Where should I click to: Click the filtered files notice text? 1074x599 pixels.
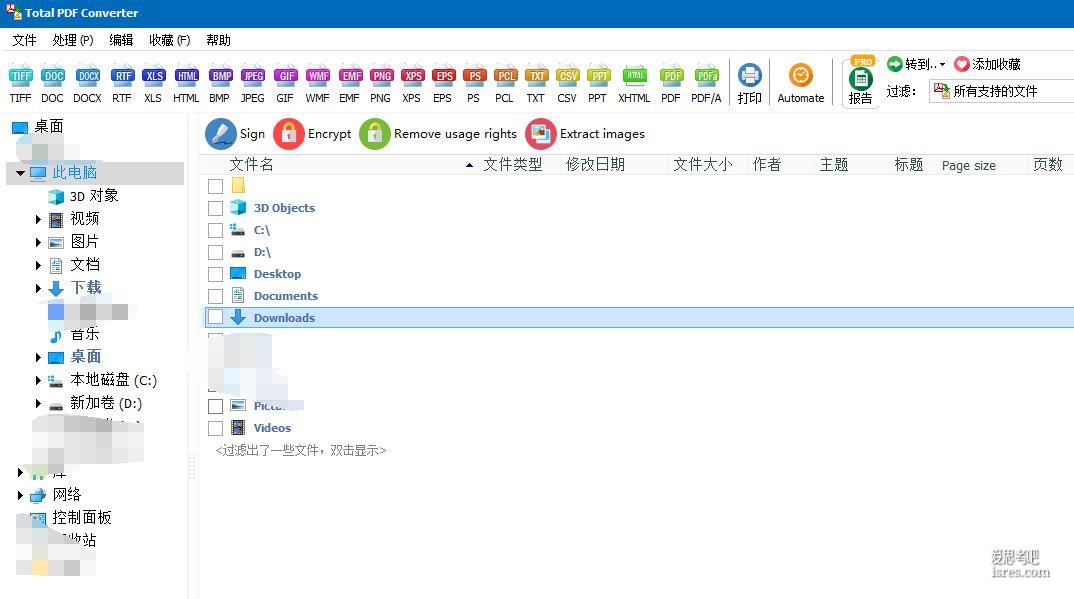[301, 450]
